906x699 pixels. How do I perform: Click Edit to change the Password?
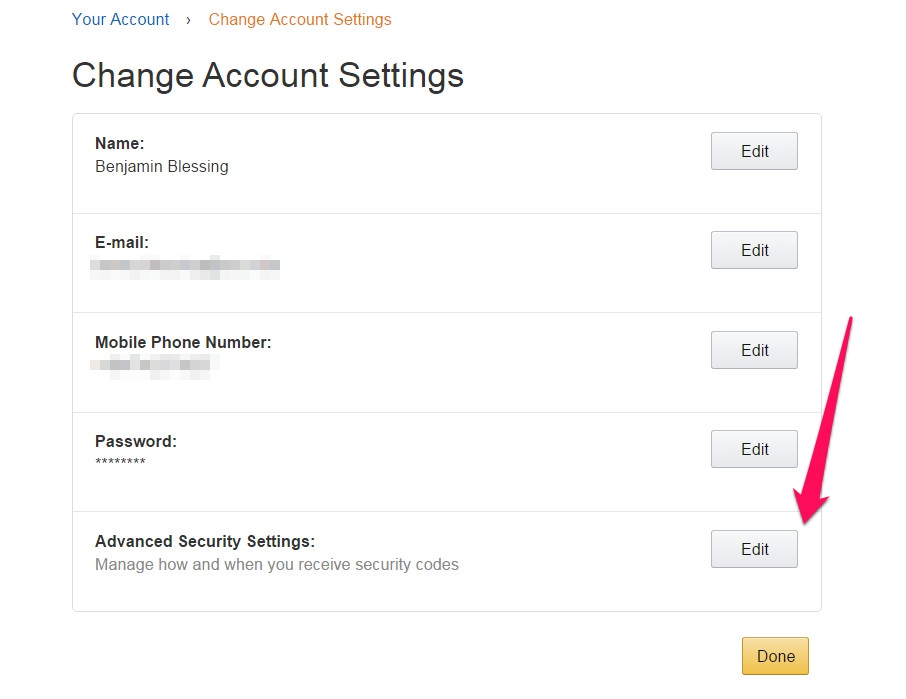pyautogui.click(x=753, y=449)
